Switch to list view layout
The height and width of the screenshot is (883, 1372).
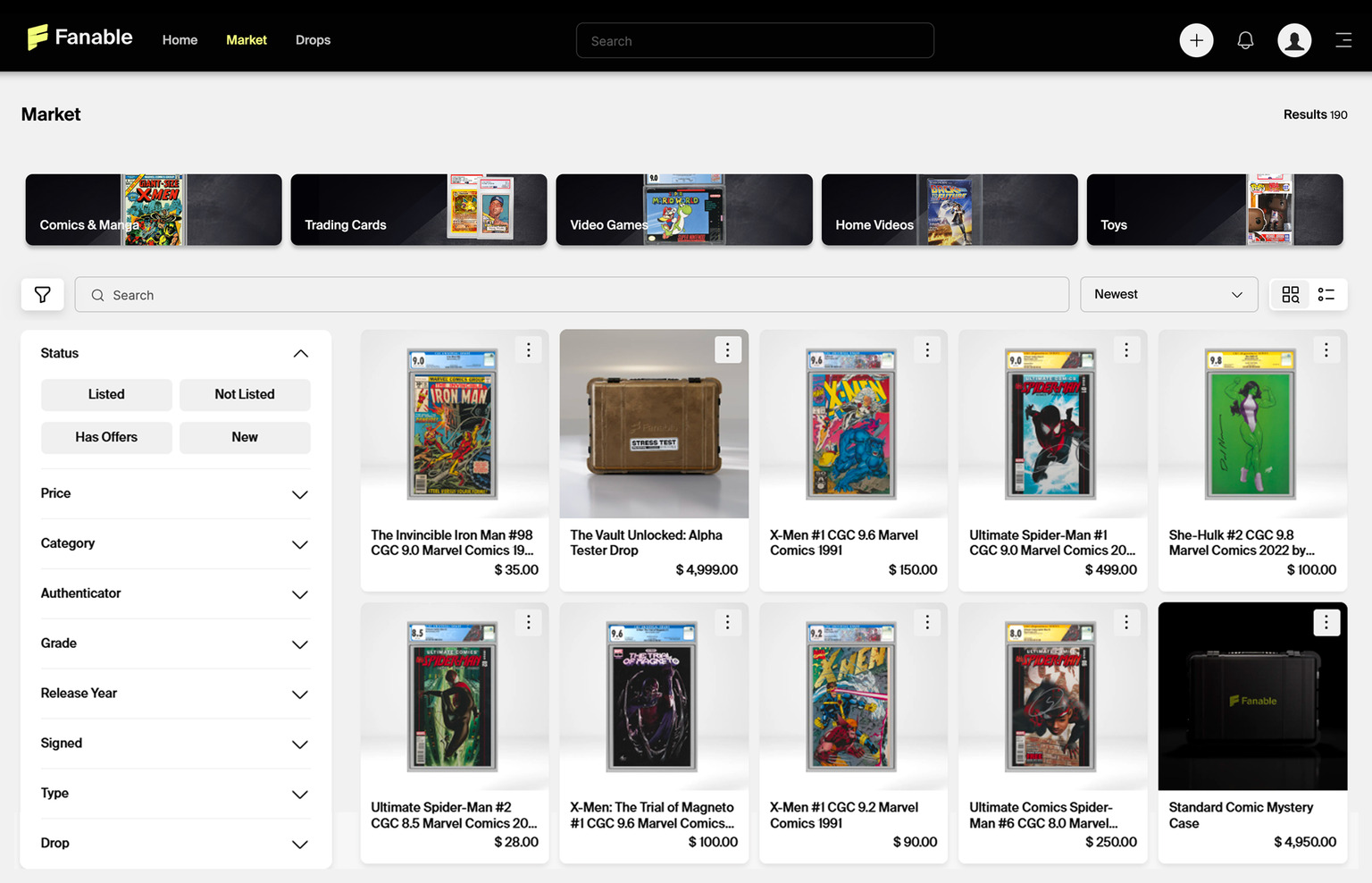(1326, 294)
